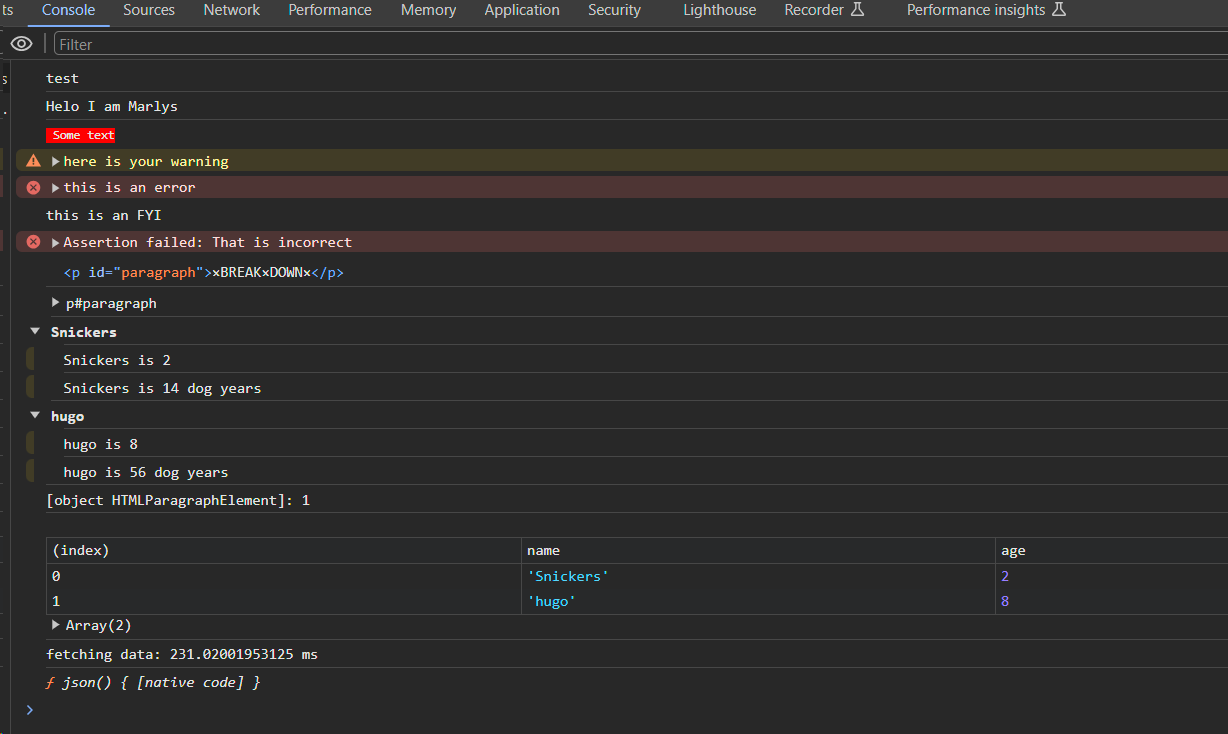Screen dimensions: 1228x734
Task: Click the console prompt input line
Action: pos(630,710)
